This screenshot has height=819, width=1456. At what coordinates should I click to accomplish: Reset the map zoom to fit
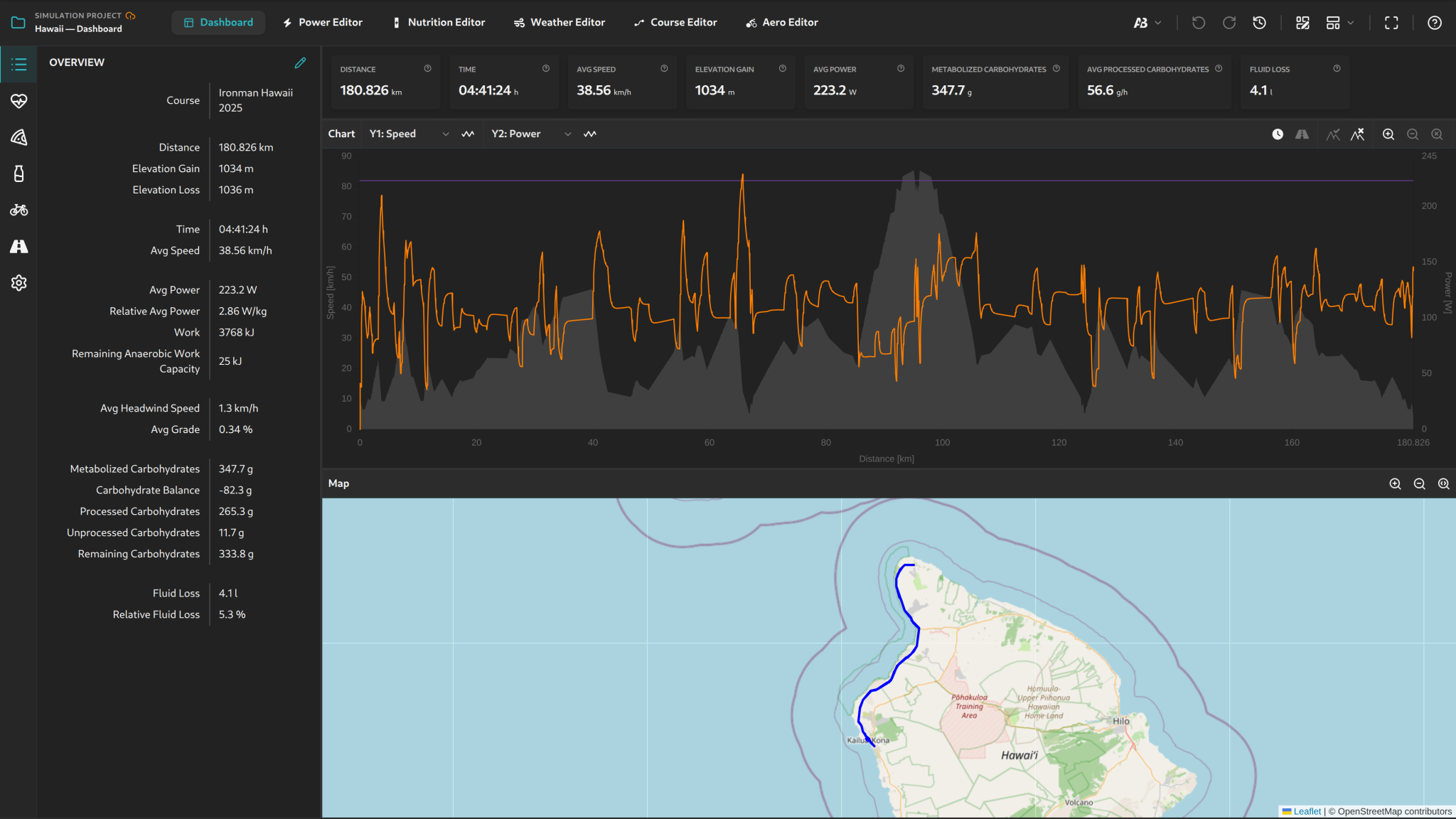1444,484
